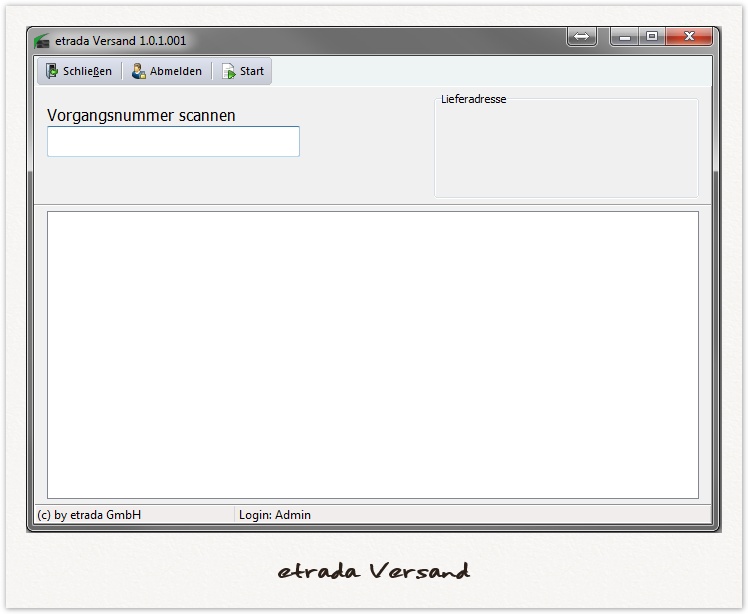The width and height of the screenshot is (748, 614).
Task: Close the window with the red X
Action: point(690,37)
